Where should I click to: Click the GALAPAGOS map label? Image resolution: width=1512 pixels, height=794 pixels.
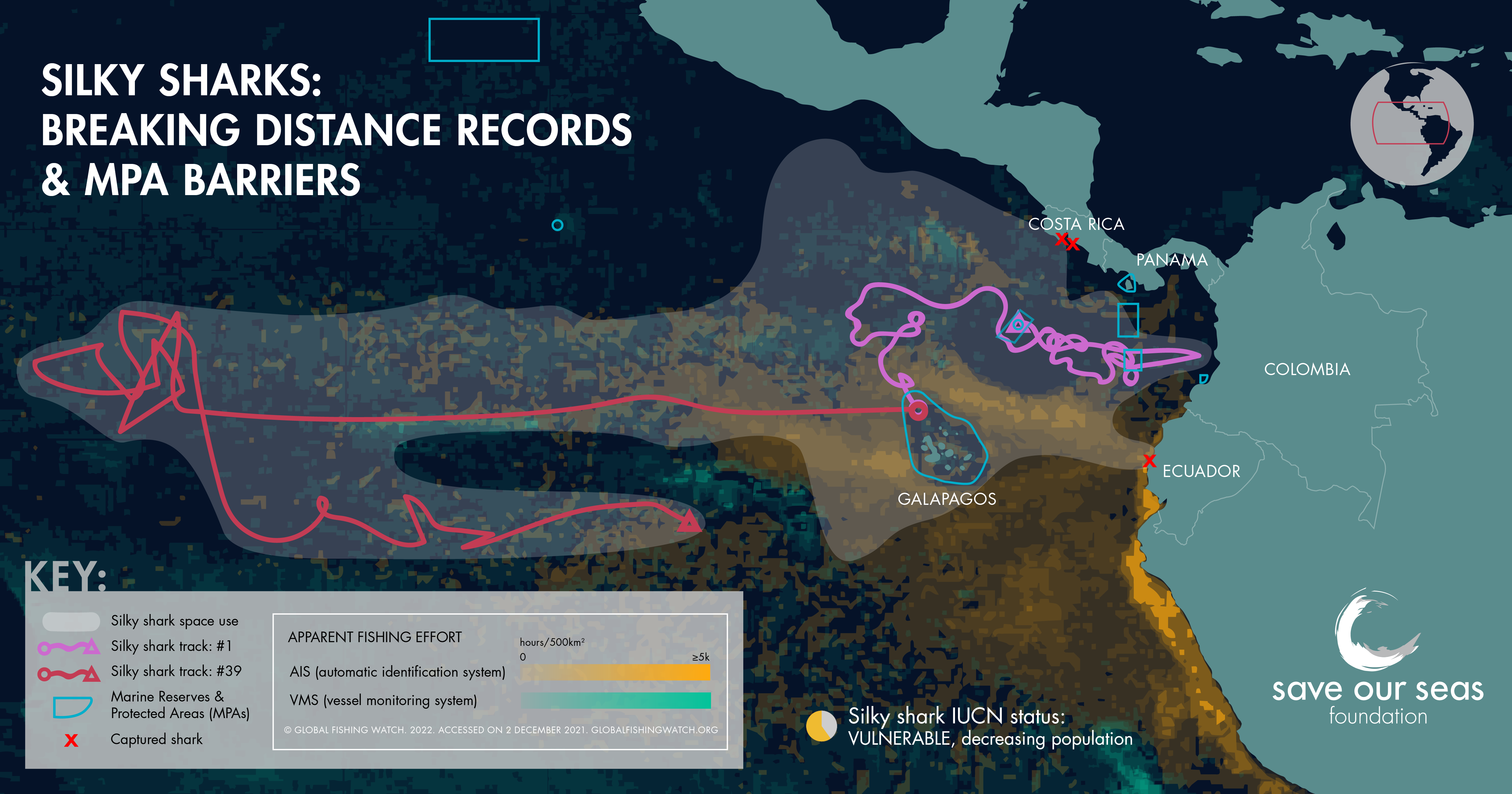pyautogui.click(x=947, y=499)
